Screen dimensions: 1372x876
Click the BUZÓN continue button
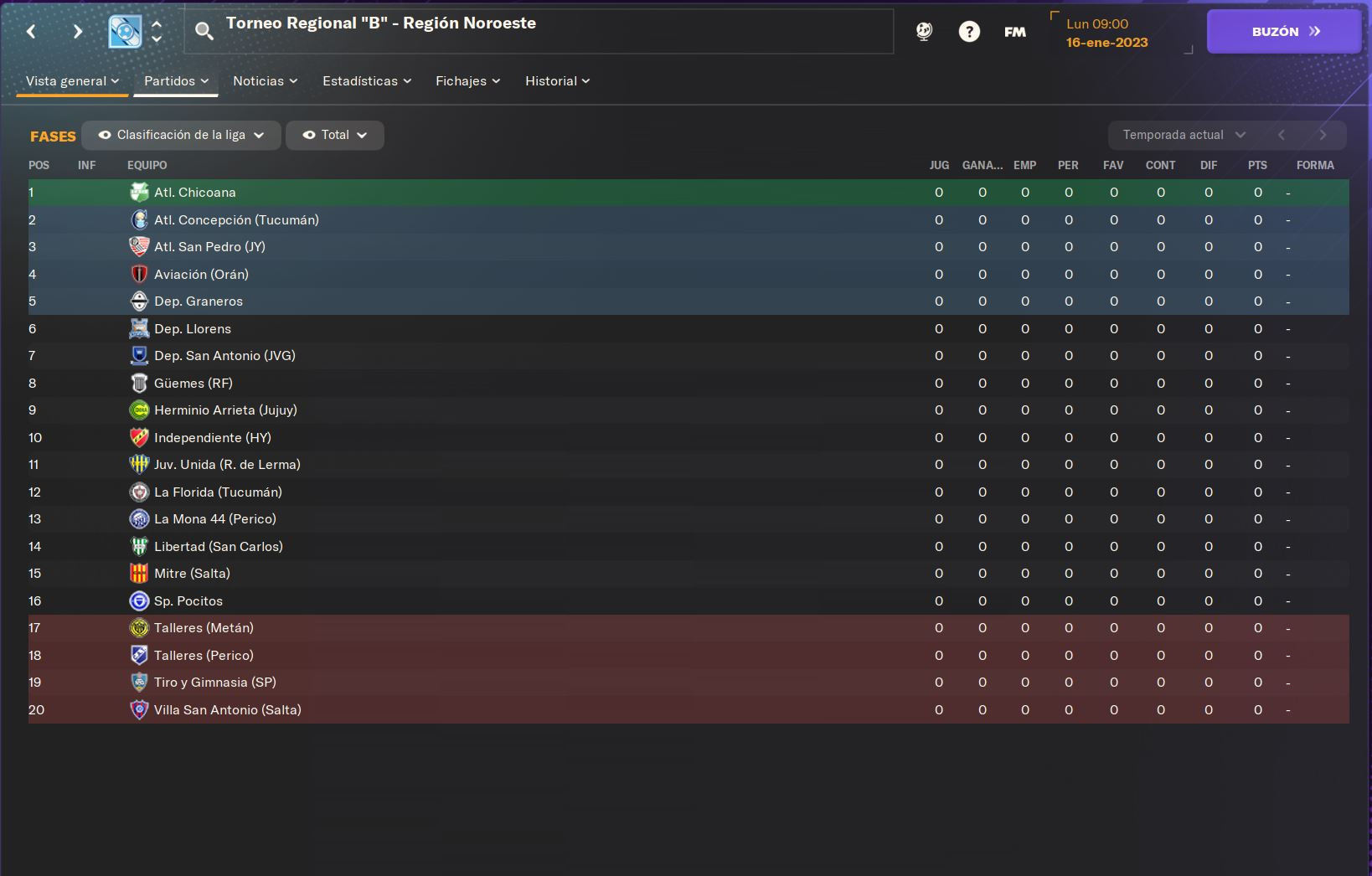1284,32
